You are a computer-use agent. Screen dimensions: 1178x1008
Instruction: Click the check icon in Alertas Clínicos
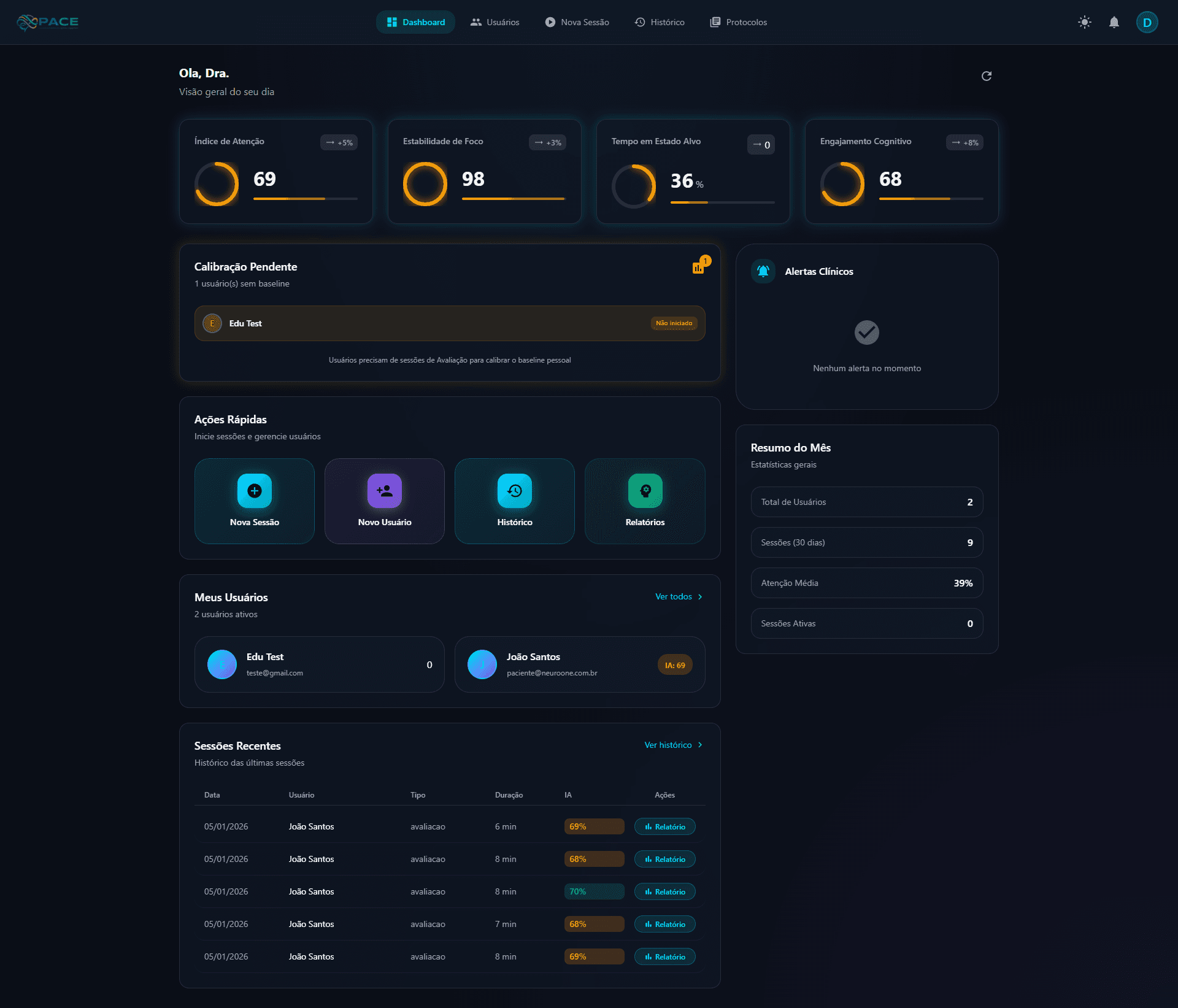(867, 333)
